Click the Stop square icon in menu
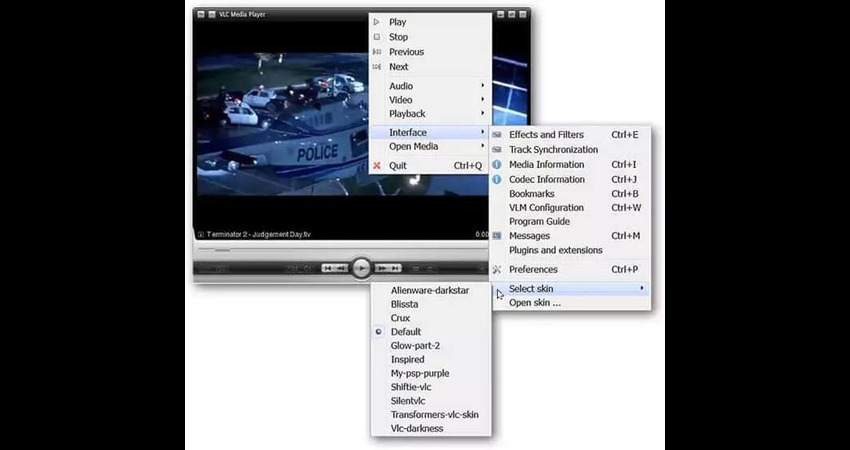Screen dimensions: 850x450 (377, 37)
